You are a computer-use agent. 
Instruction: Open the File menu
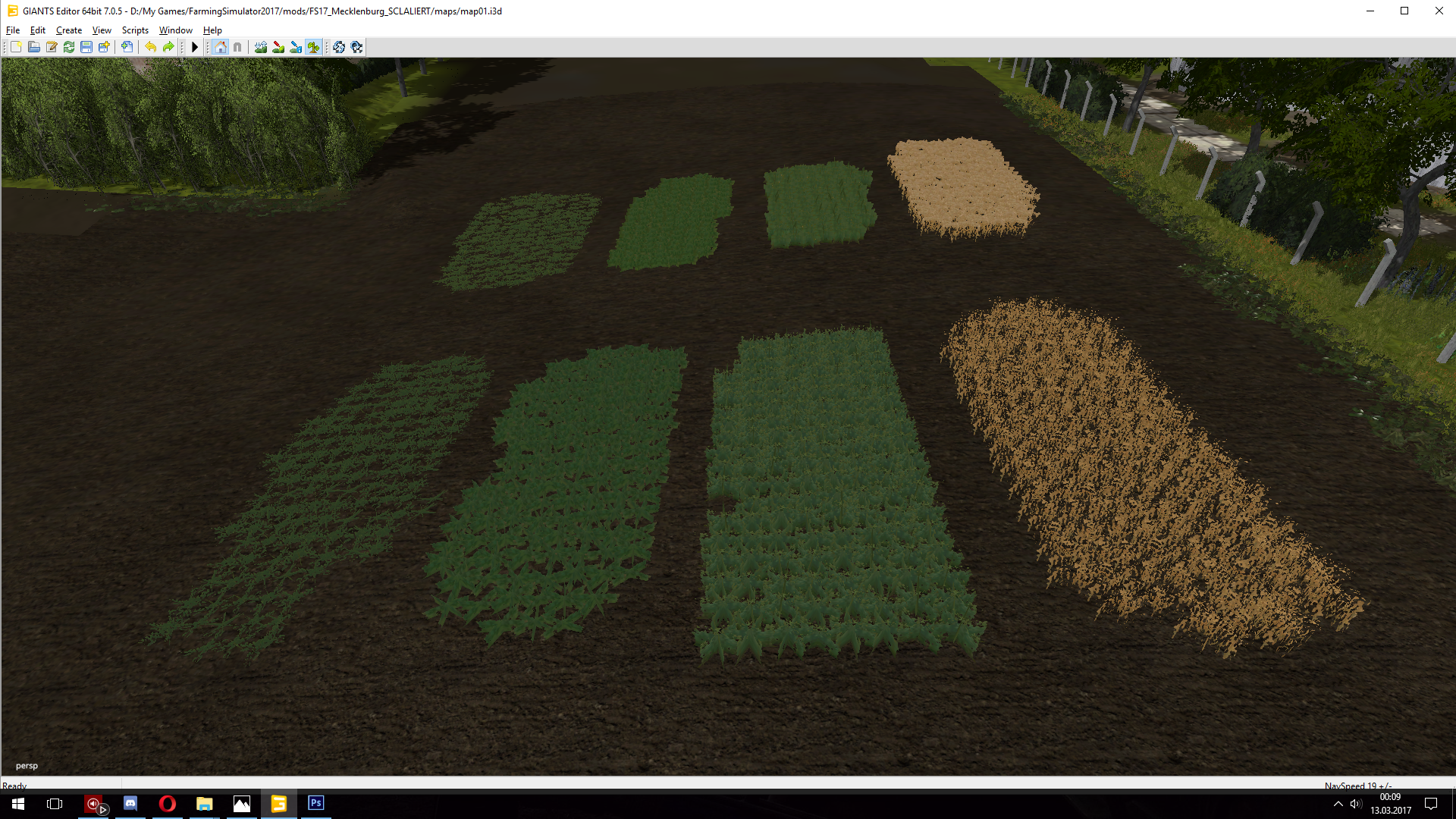click(x=13, y=30)
